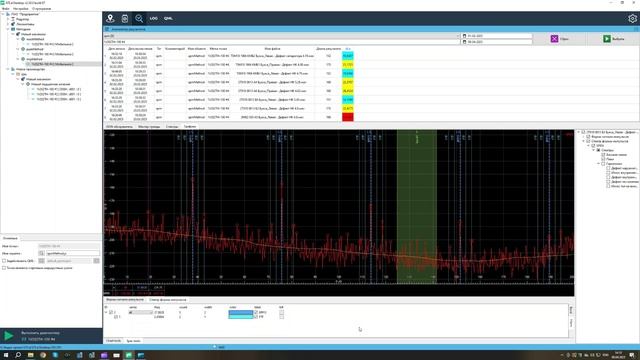Screen dimensions: 640x360
Task: Toggle the label checkbox beside the blue swatch
Action: click(256, 312)
